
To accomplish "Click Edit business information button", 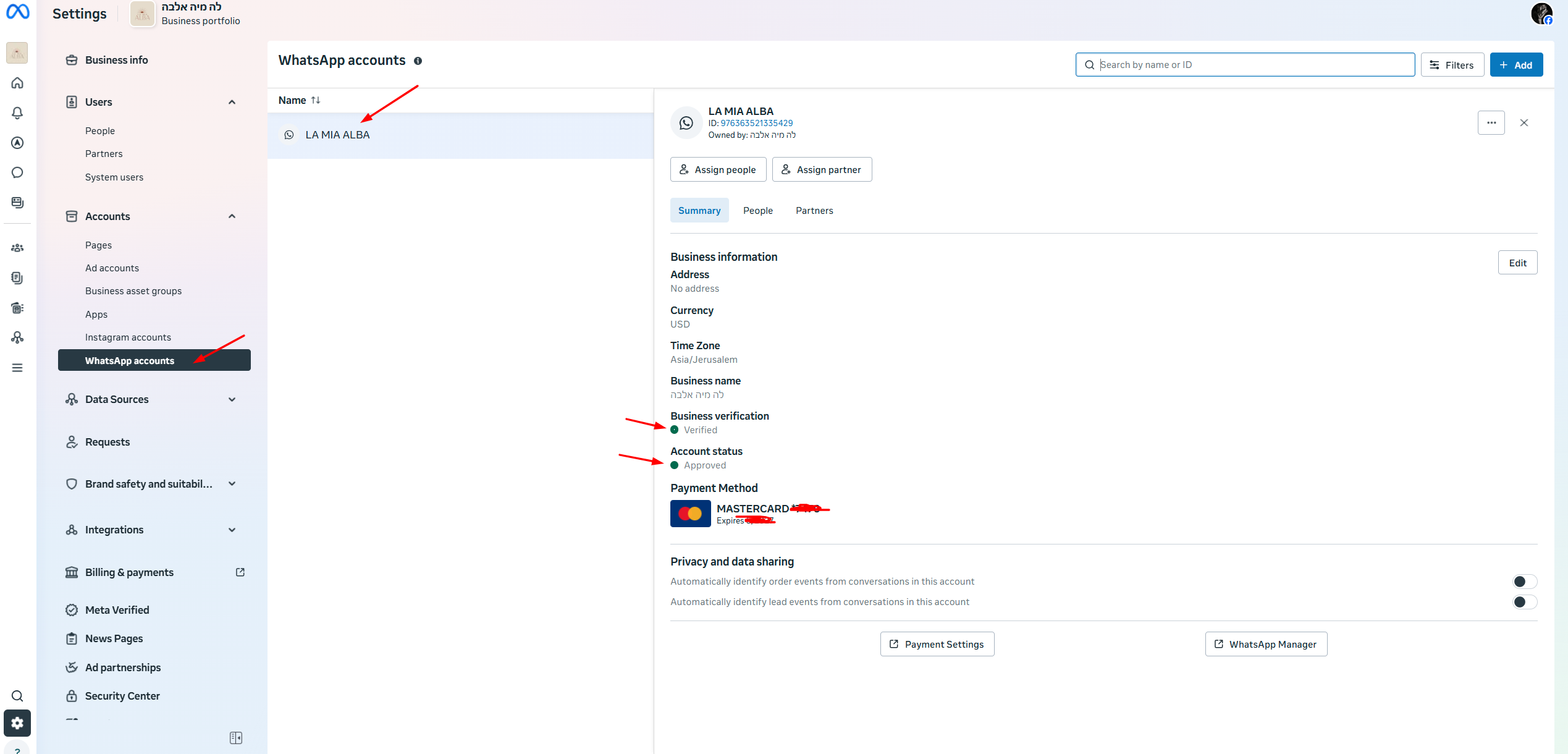I will (1517, 263).
